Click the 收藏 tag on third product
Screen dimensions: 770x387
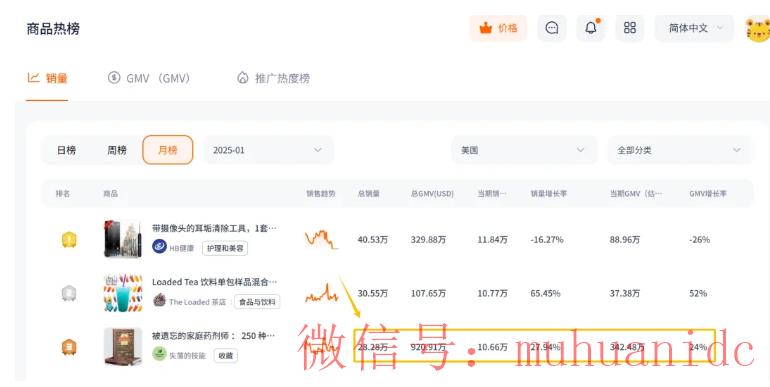point(225,356)
